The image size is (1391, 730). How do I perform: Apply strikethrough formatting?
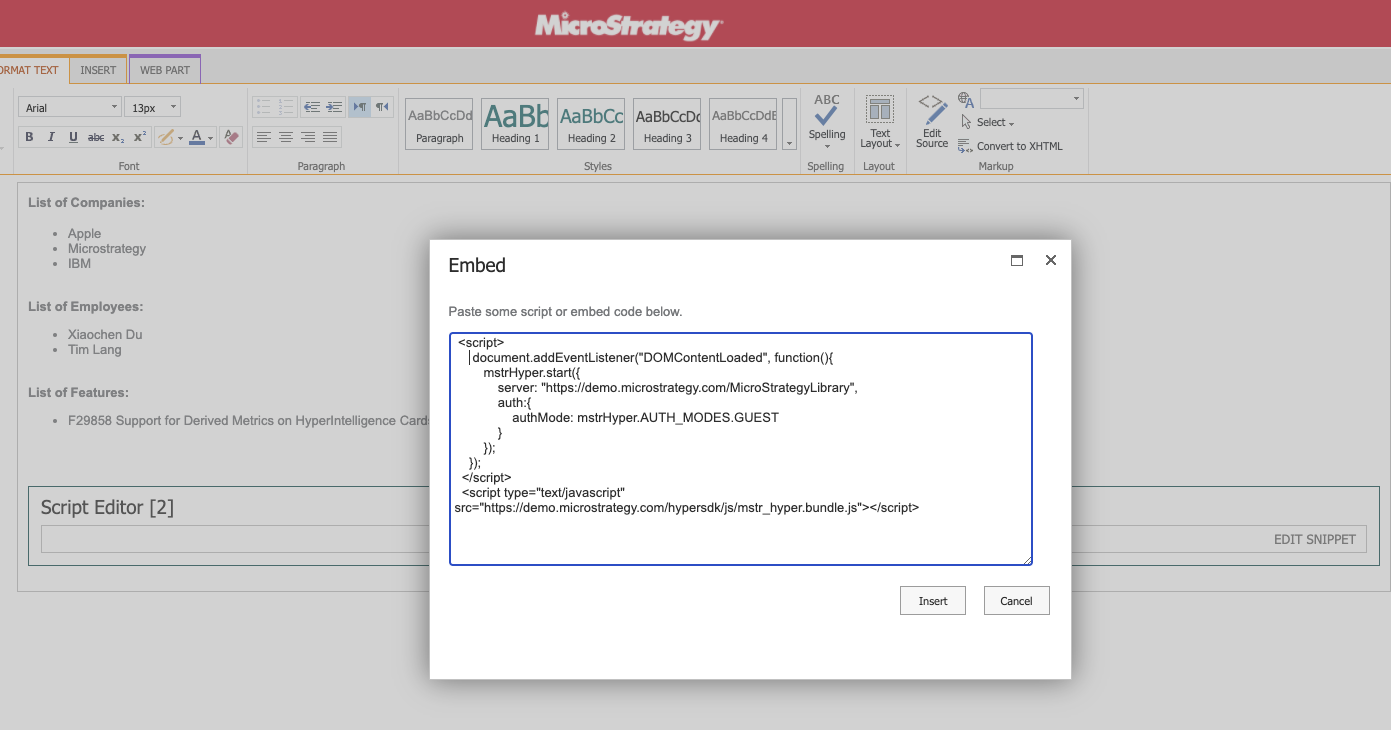96,137
